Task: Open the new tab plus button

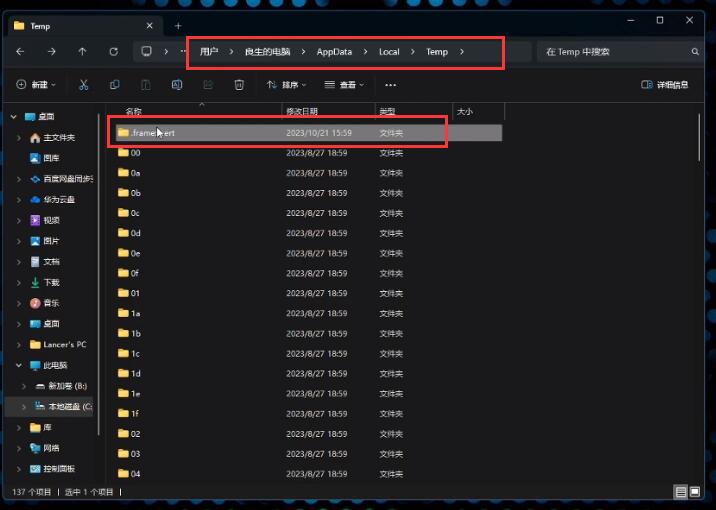Action: (x=178, y=25)
